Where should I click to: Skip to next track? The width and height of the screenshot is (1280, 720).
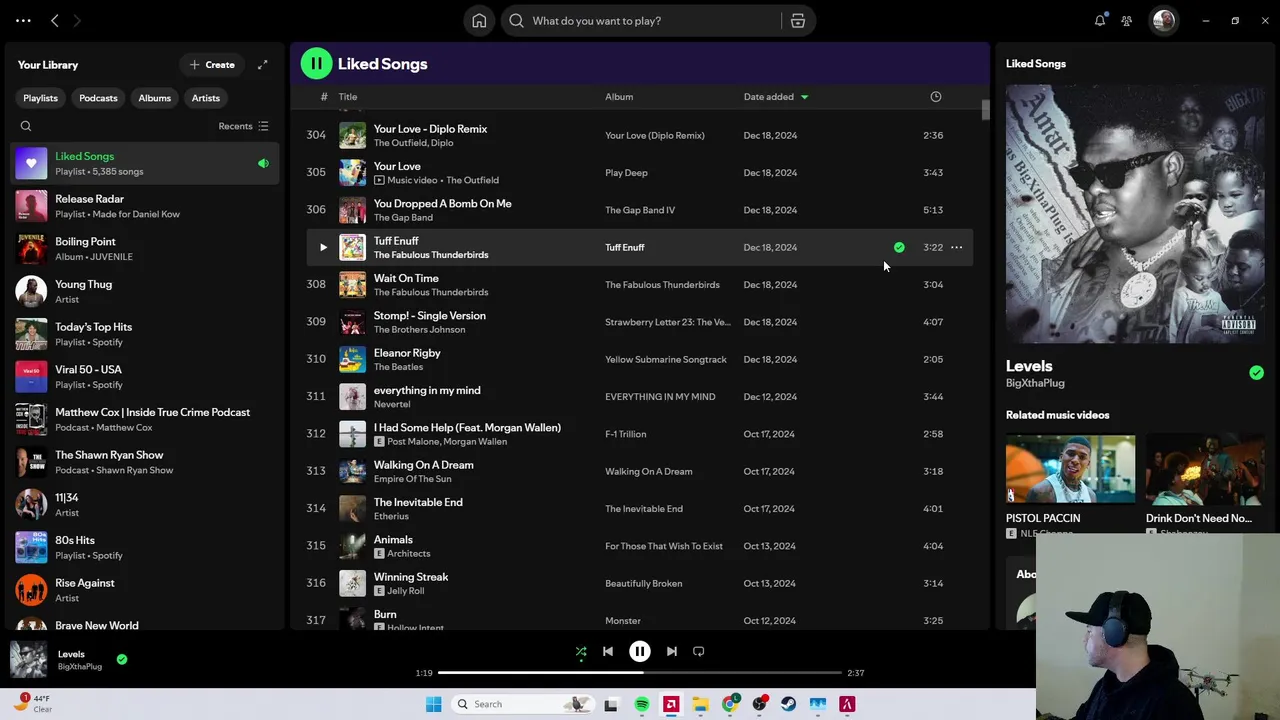[x=672, y=651]
